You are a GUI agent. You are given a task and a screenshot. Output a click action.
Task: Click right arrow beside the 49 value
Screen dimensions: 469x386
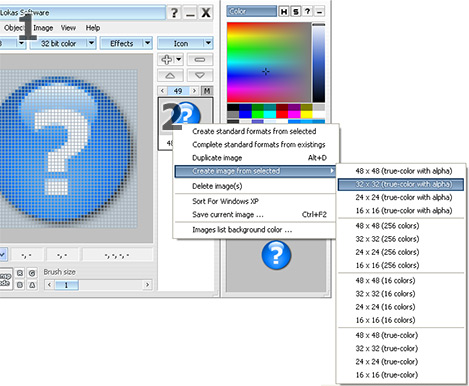(194, 91)
